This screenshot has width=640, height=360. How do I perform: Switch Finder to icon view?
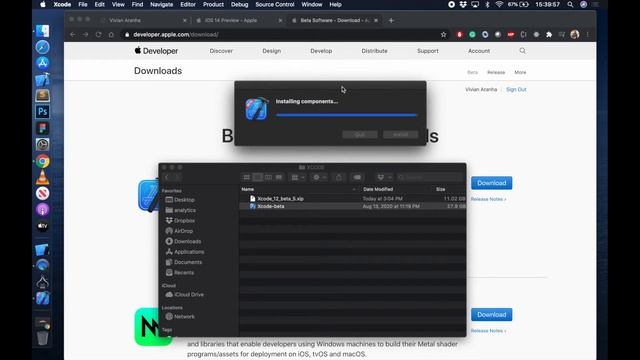[x=247, y=177]
